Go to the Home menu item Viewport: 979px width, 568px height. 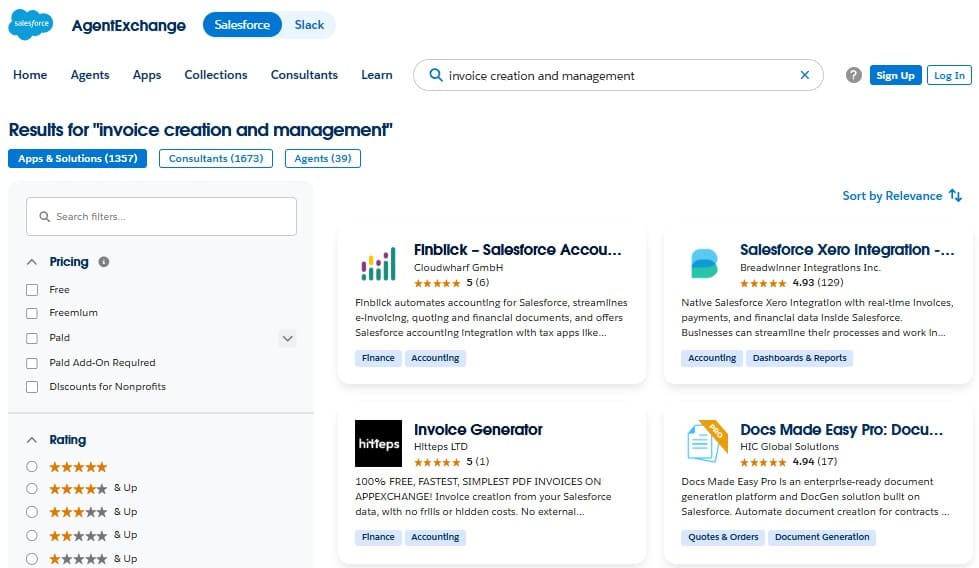[30, 75]
